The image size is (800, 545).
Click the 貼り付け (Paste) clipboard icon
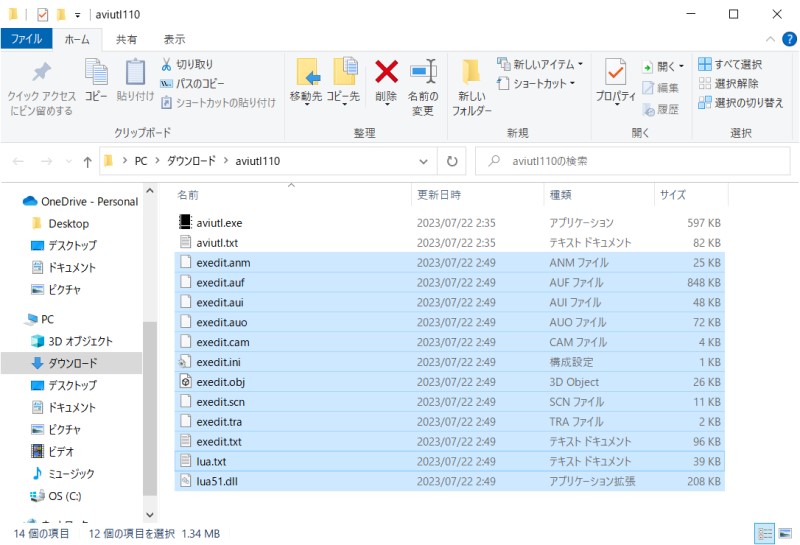tap(135, 72)
